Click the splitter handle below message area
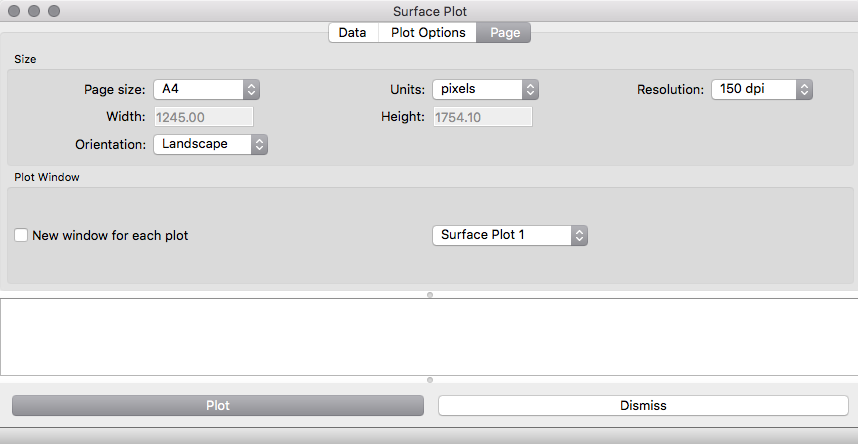Viewport: 858px width, 444px height. pyautogui.click(x=430, y=380)
